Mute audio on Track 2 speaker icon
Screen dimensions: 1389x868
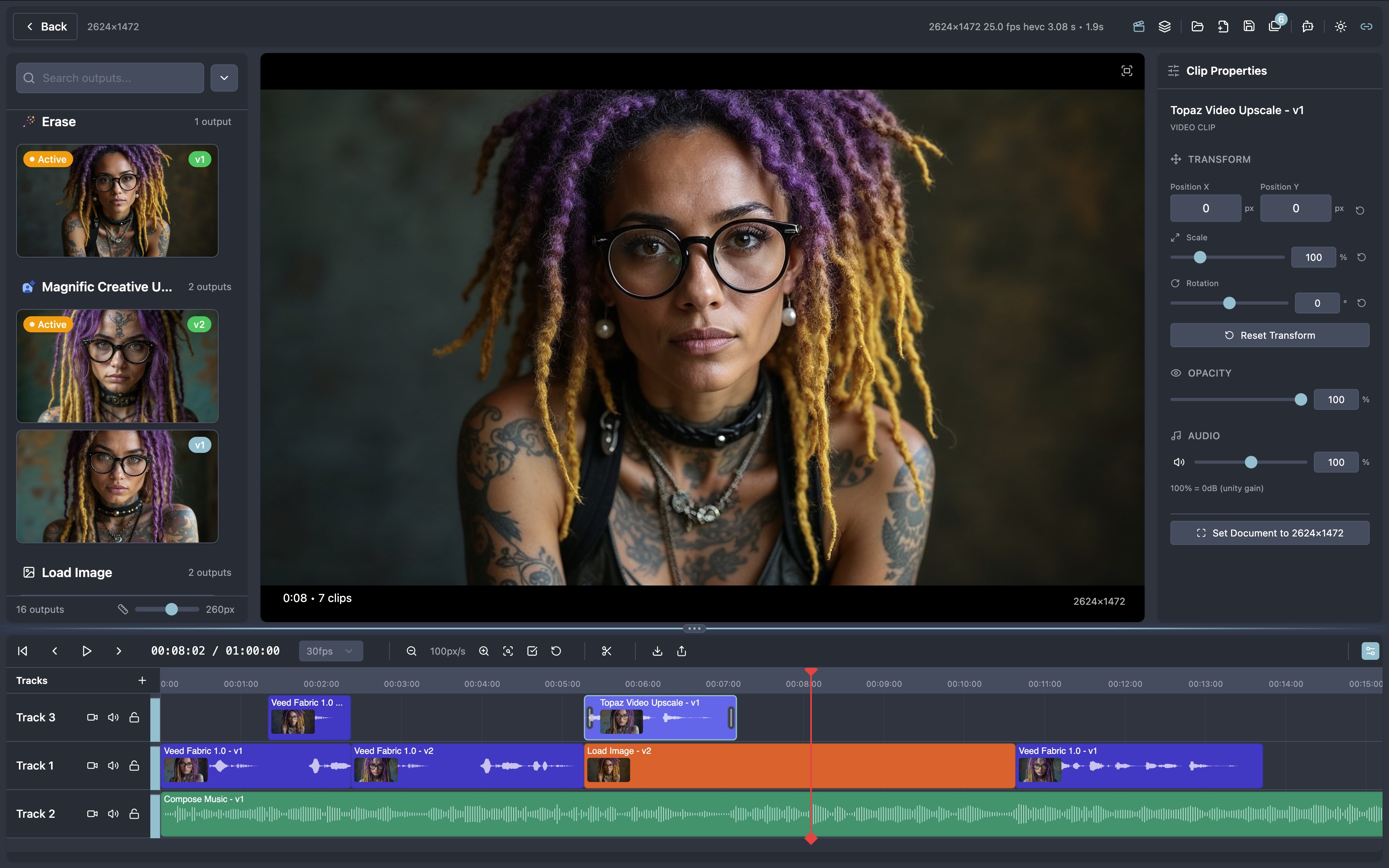[x=113, y=813]
